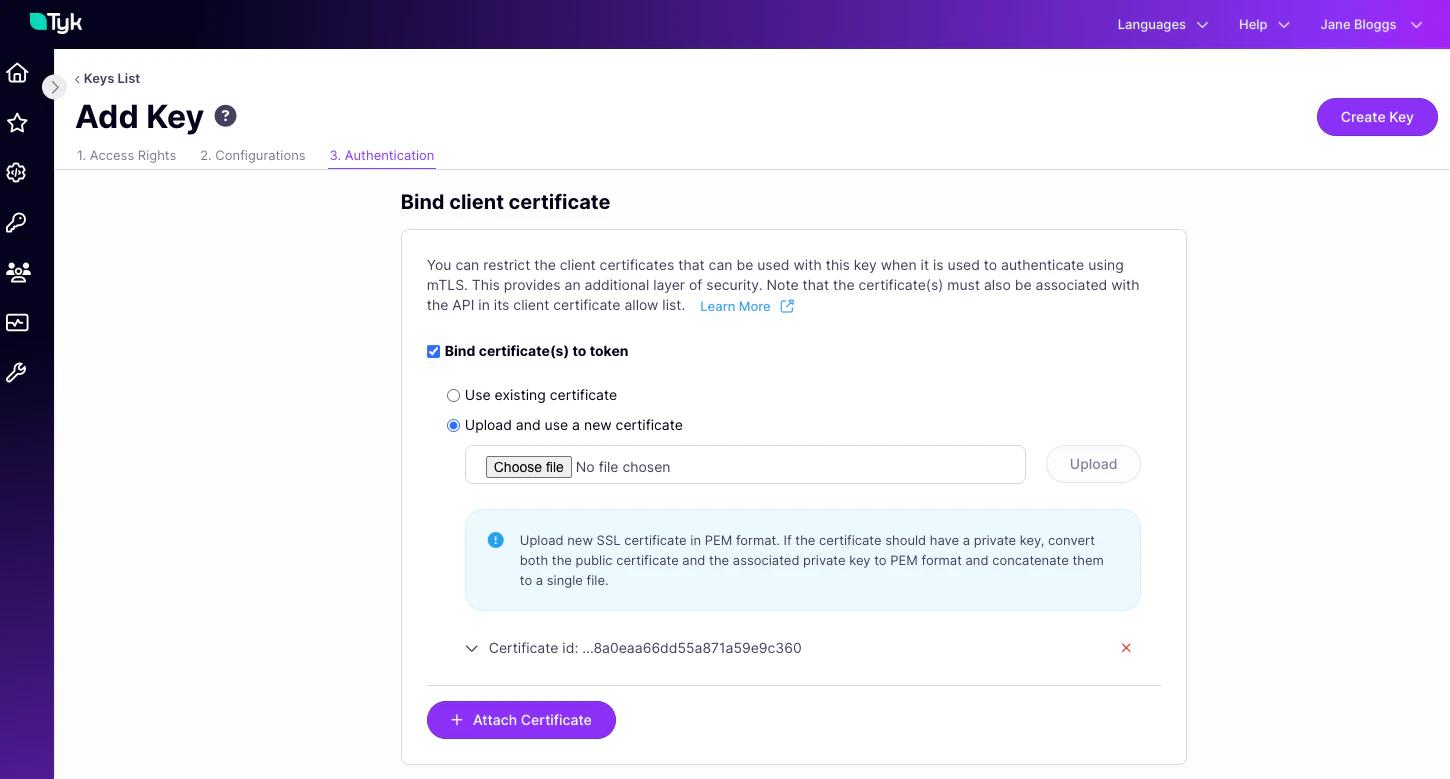Viewport: 1450px width, 779px height.
Task: Remove the attached certificate with the red X
Action: [x=1126, y=648]
